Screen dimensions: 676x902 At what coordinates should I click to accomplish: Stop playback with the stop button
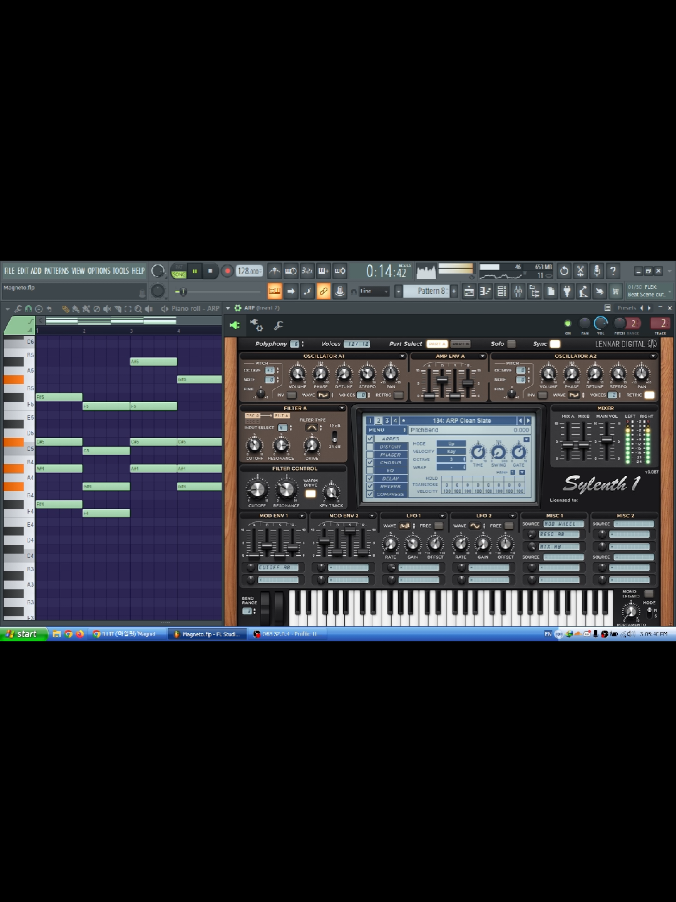[x=210, y=271]
